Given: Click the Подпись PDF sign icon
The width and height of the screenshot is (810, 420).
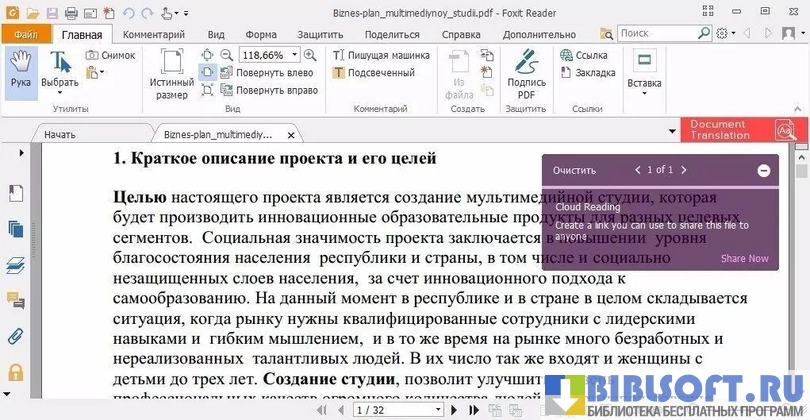Looking at the screenshot, I should click(526, 73).
